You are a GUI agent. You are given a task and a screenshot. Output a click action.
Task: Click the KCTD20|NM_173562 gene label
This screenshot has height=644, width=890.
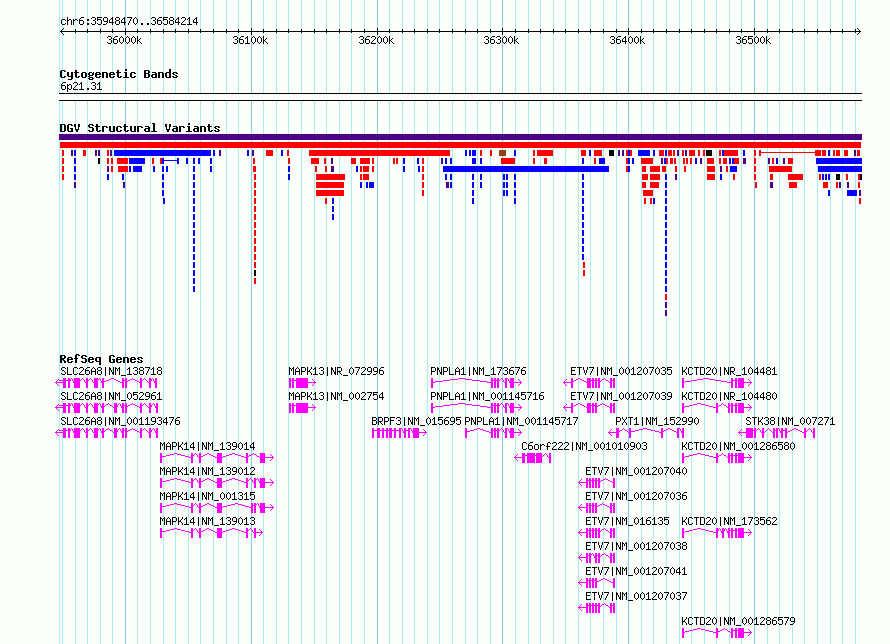point(729,521)
